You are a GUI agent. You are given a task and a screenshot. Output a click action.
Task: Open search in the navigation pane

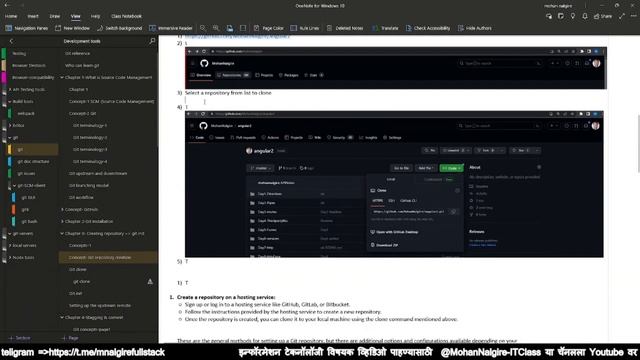(x=152, y=41)
